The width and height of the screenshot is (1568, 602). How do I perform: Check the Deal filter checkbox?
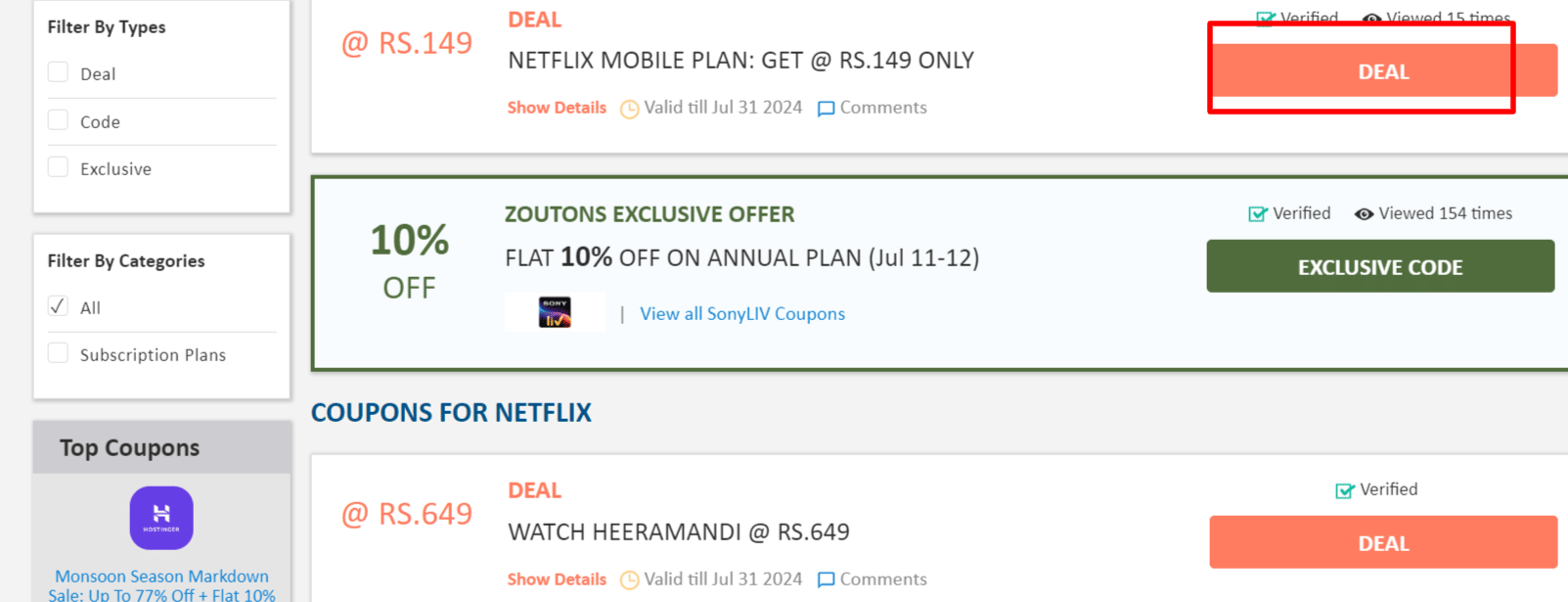pyautogui.click(x=58, y=71)
